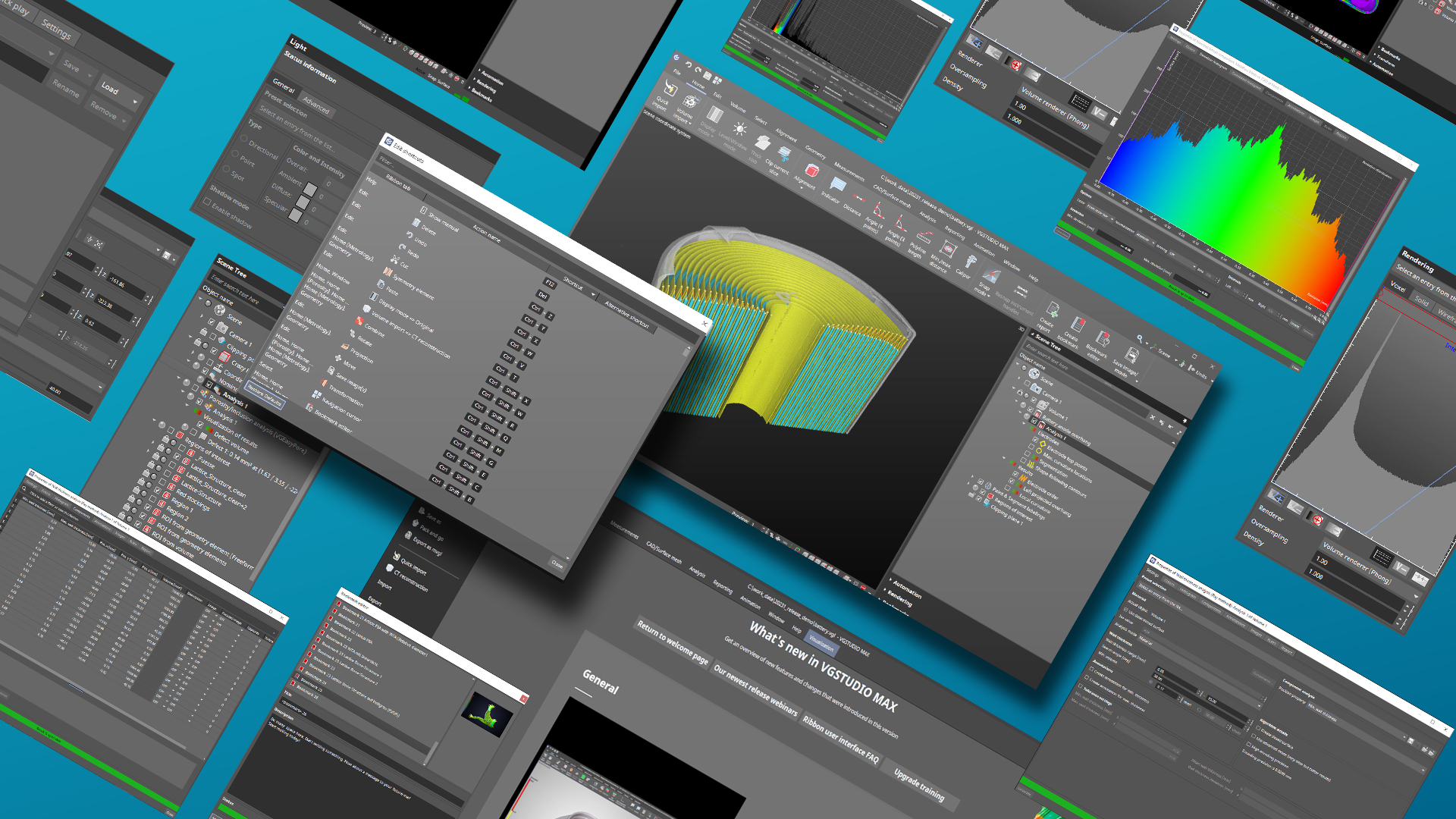
Task: Click Return to welcome page
Action: pos(673,643)
